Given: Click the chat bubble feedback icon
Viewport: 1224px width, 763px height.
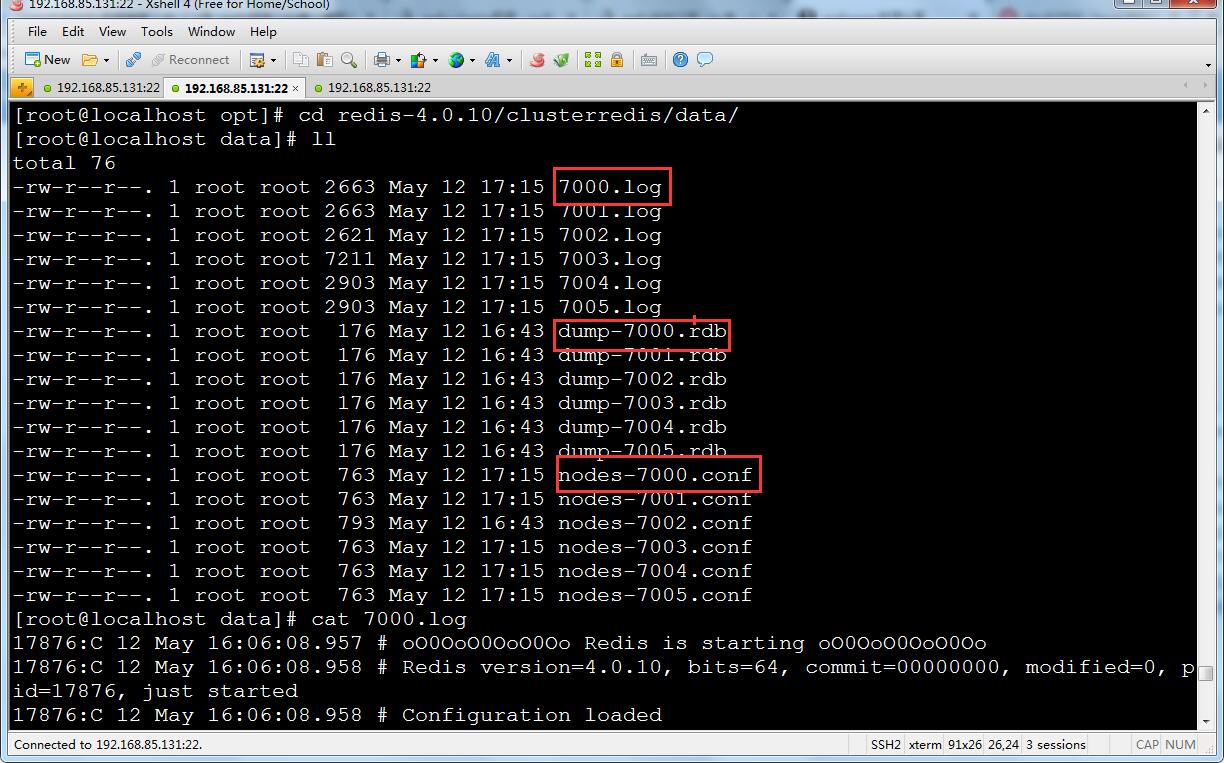Looking at the screenshot, I should click(705, 60).
